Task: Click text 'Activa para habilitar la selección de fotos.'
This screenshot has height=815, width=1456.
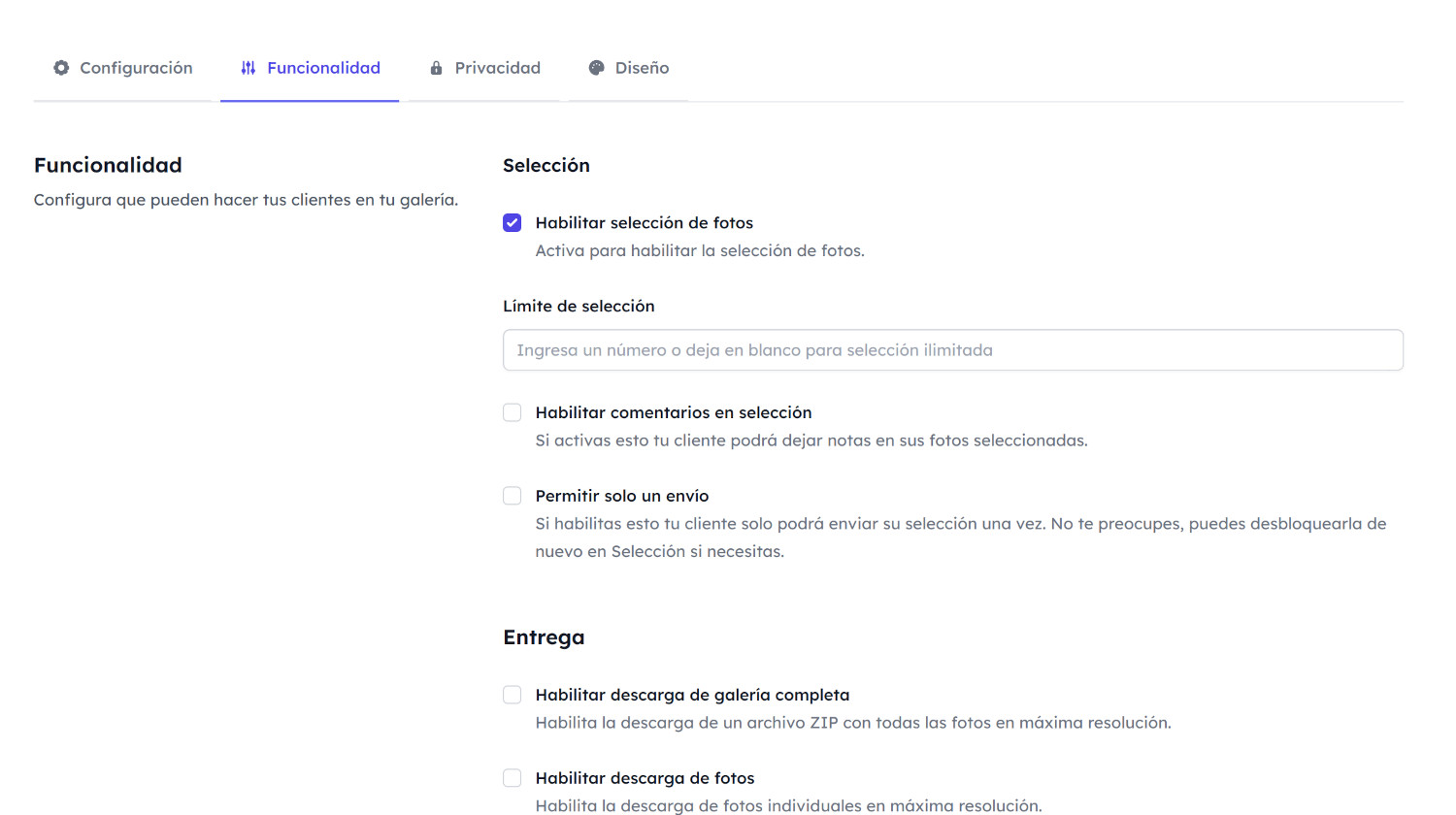Action: [x=700, y=250]
